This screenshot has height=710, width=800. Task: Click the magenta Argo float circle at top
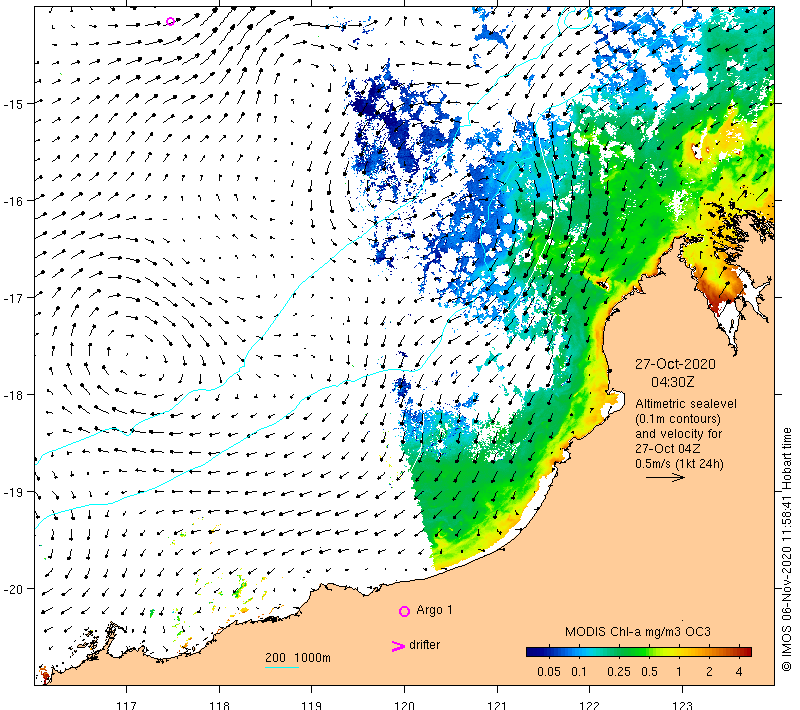pyautogui.click(x=170, y=21)
